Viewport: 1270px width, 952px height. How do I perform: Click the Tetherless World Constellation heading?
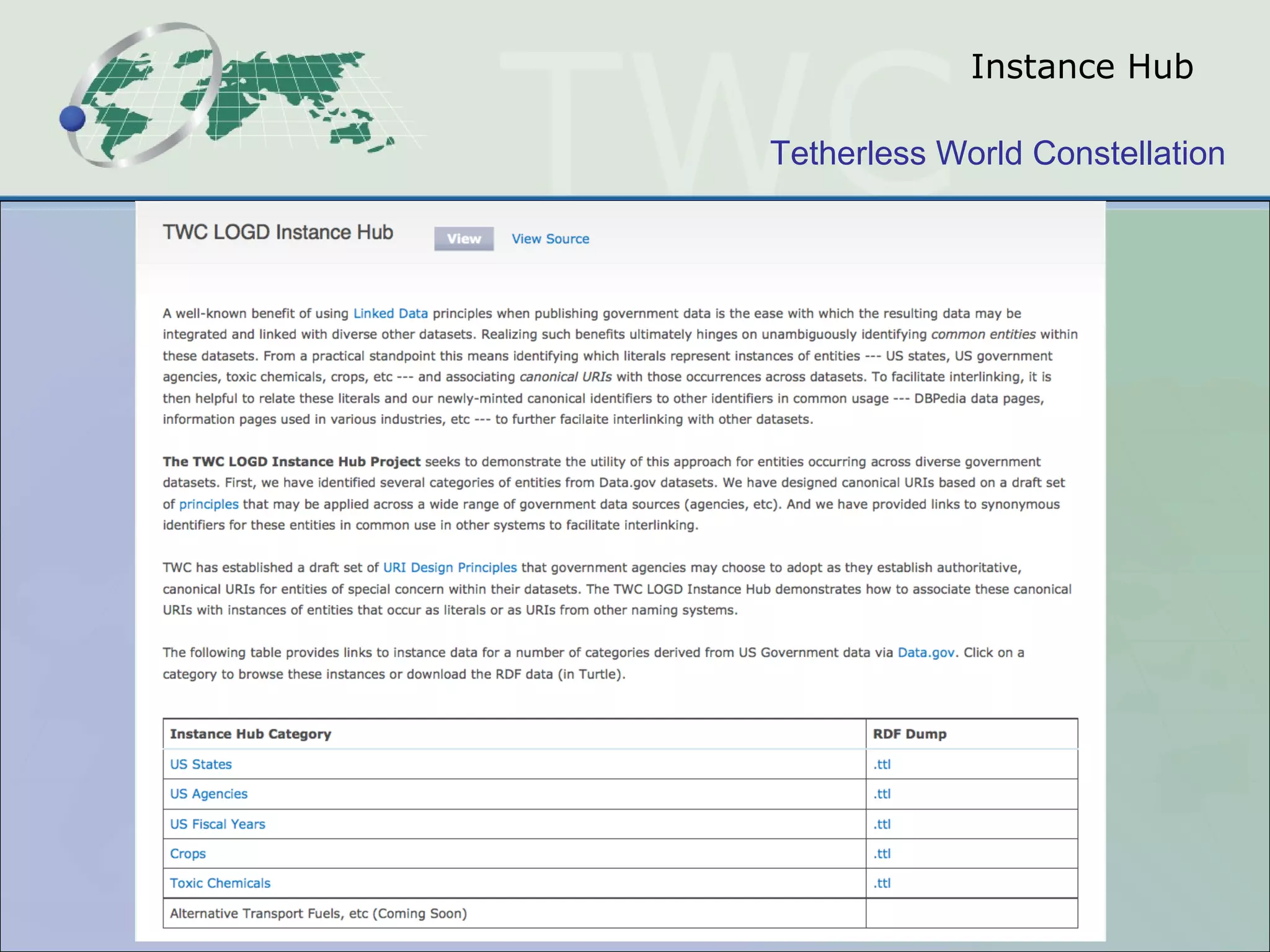pos(997,153)
